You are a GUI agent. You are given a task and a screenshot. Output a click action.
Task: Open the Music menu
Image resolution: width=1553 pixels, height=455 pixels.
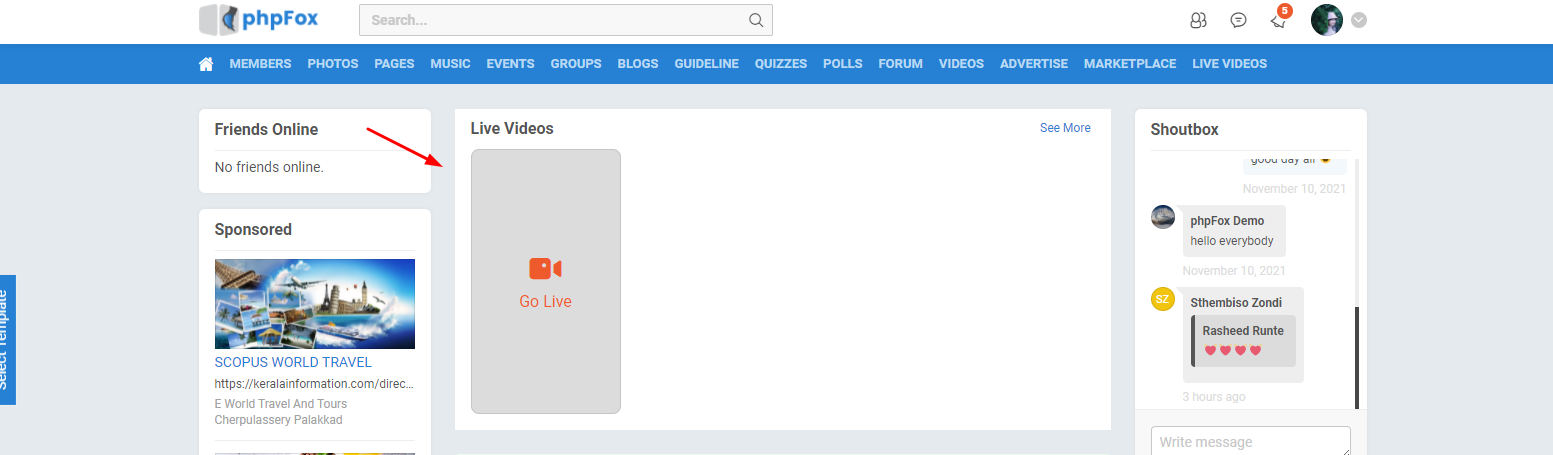tap(450, 64)
